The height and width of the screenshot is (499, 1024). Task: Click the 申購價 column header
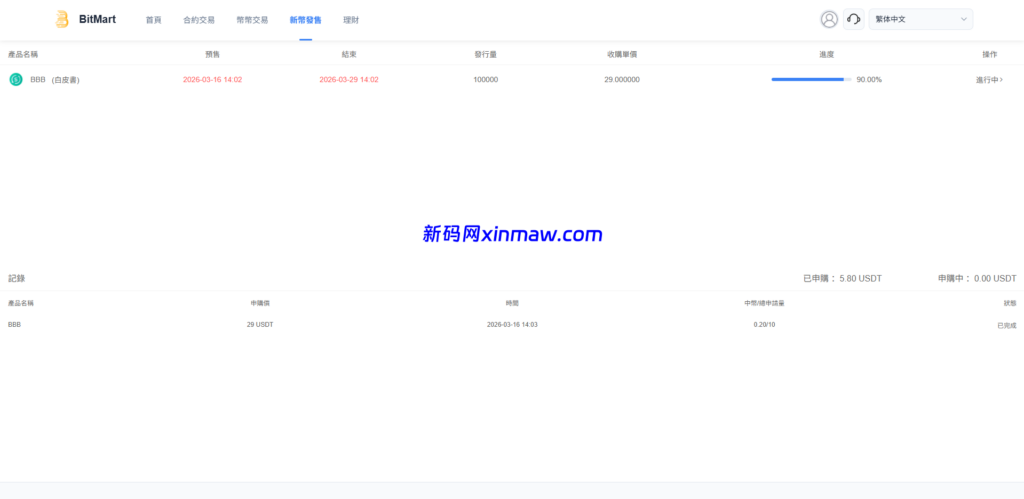click(260, 303)
